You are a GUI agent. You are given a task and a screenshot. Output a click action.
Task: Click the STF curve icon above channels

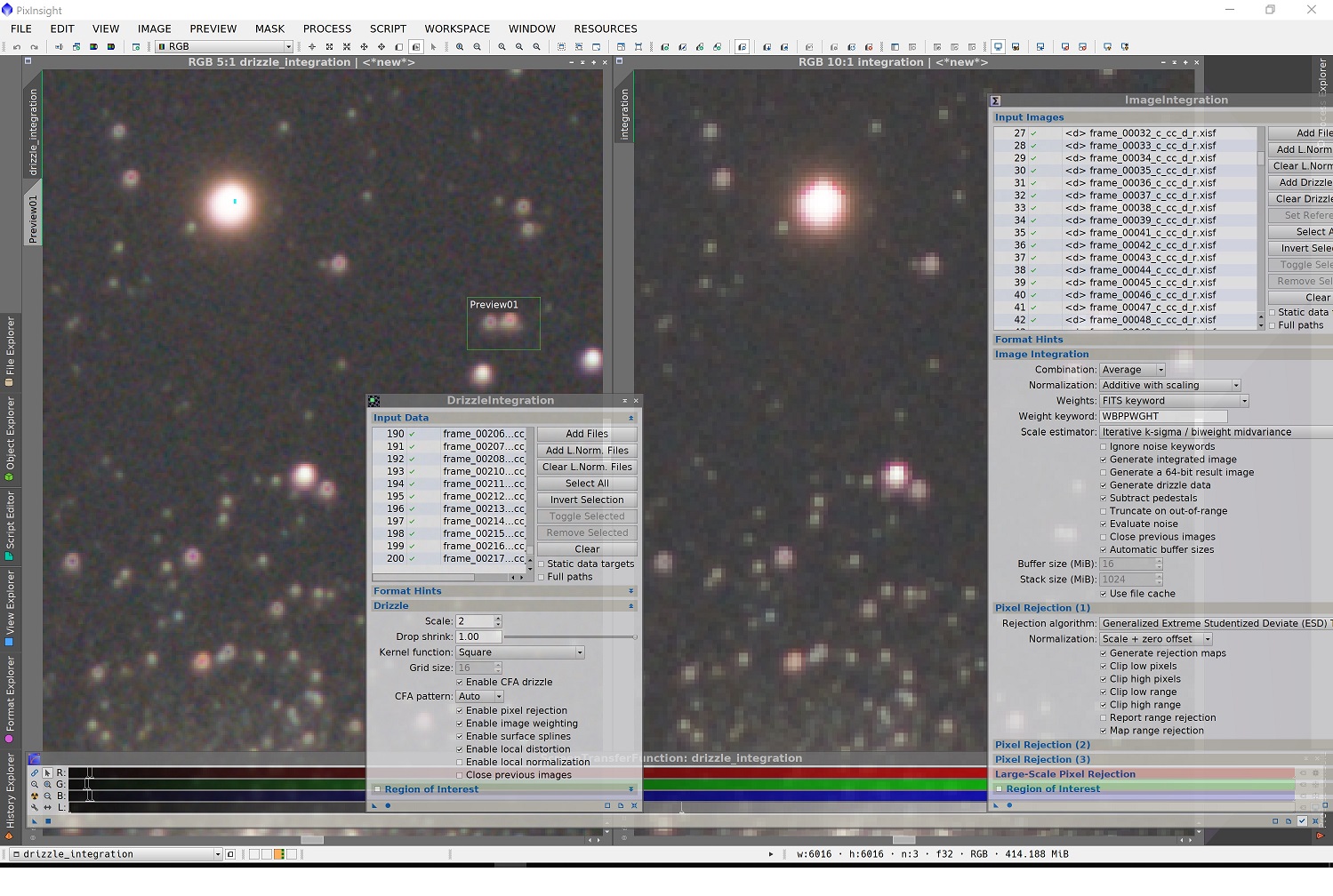pos(35,759)
